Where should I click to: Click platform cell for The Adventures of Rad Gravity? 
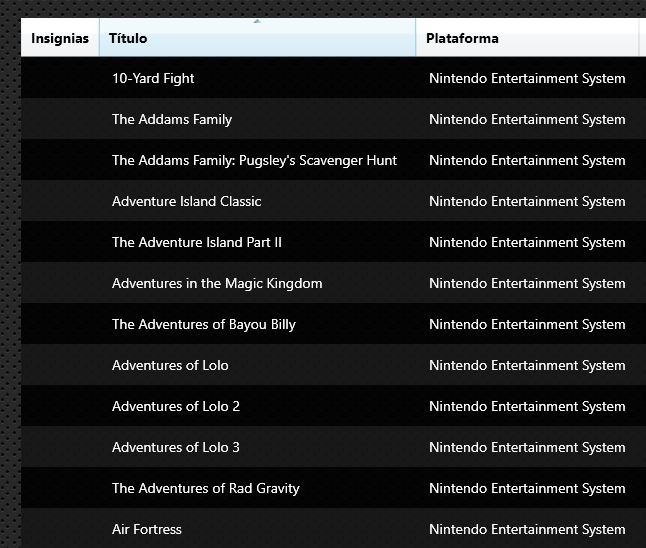click(527, 488)
